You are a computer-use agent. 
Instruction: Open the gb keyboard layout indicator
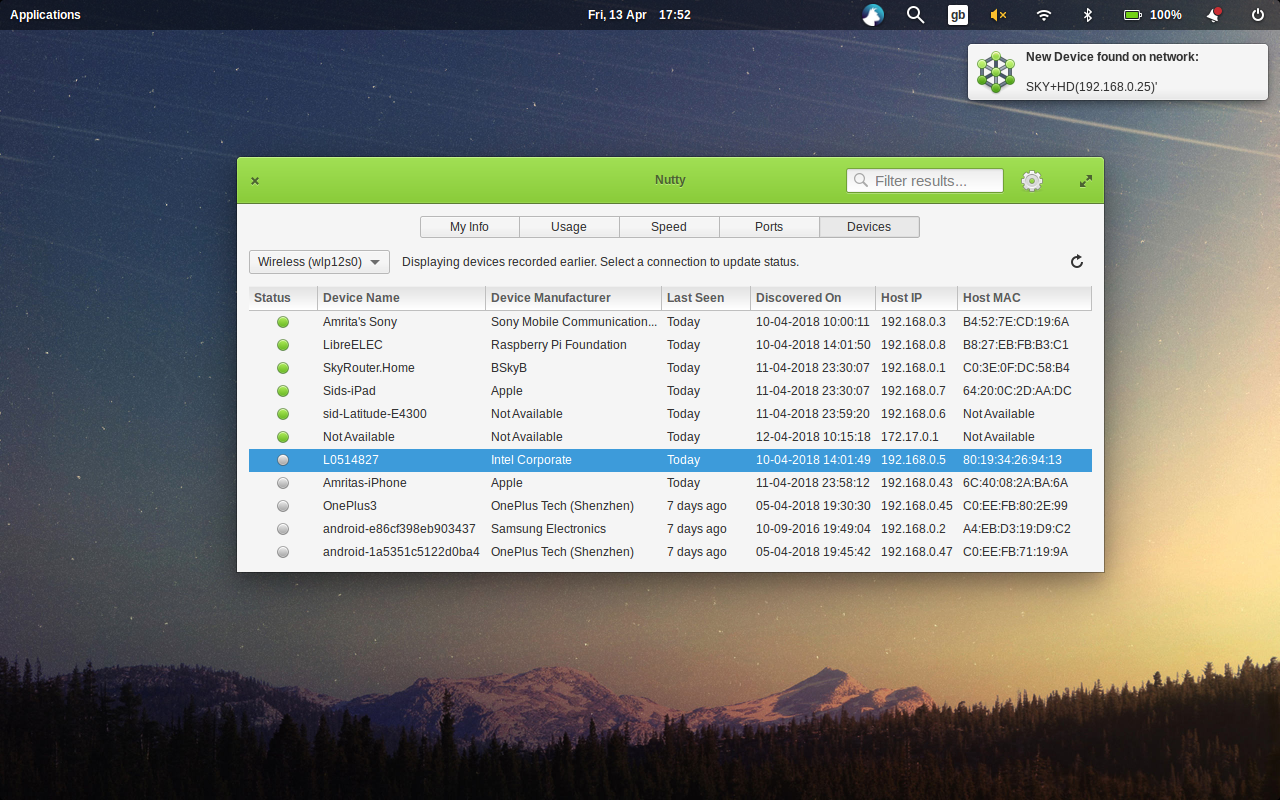tap(958, 15)
